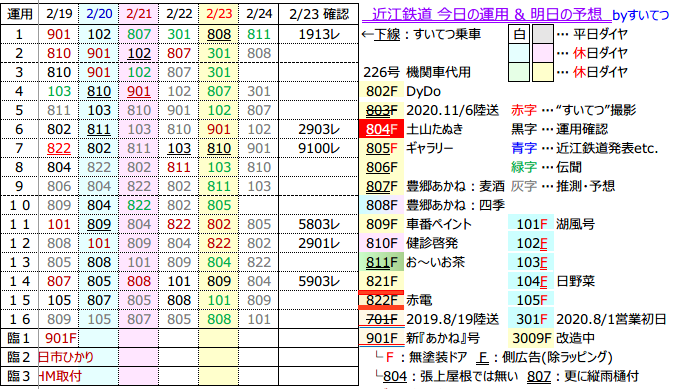
Task: Select red underlined 901 in row 4
Action: point(139,91)
